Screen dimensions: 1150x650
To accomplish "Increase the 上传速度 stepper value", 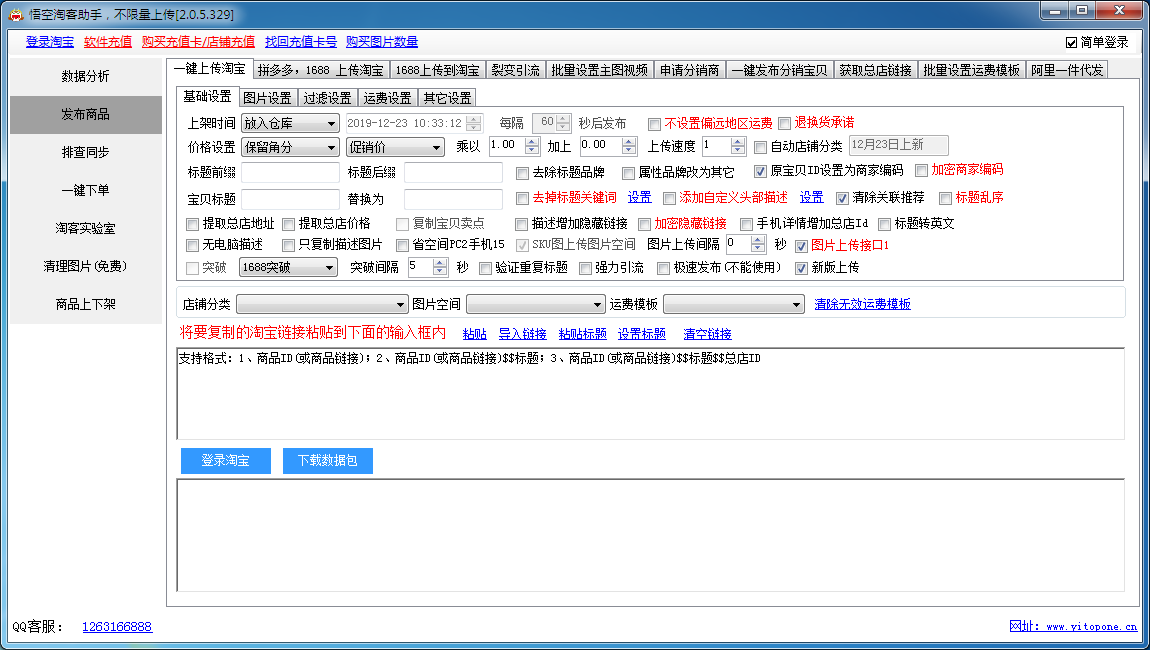I will point(739,142).
